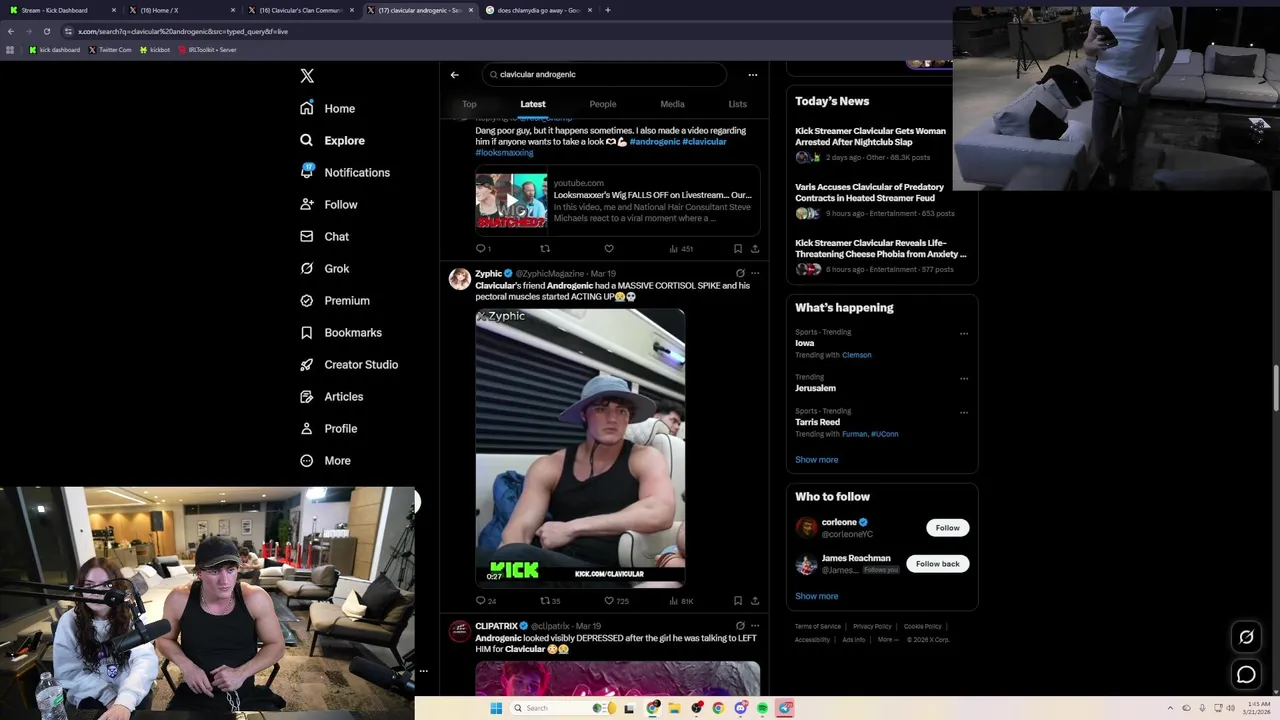Like the wig video post

[x=609, y=249]
